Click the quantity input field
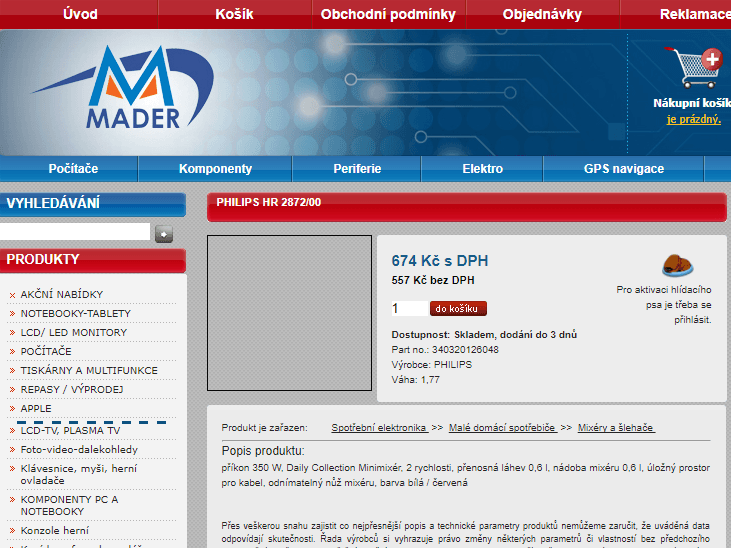Viewport: 731px width, 548px height. (409, 308)
